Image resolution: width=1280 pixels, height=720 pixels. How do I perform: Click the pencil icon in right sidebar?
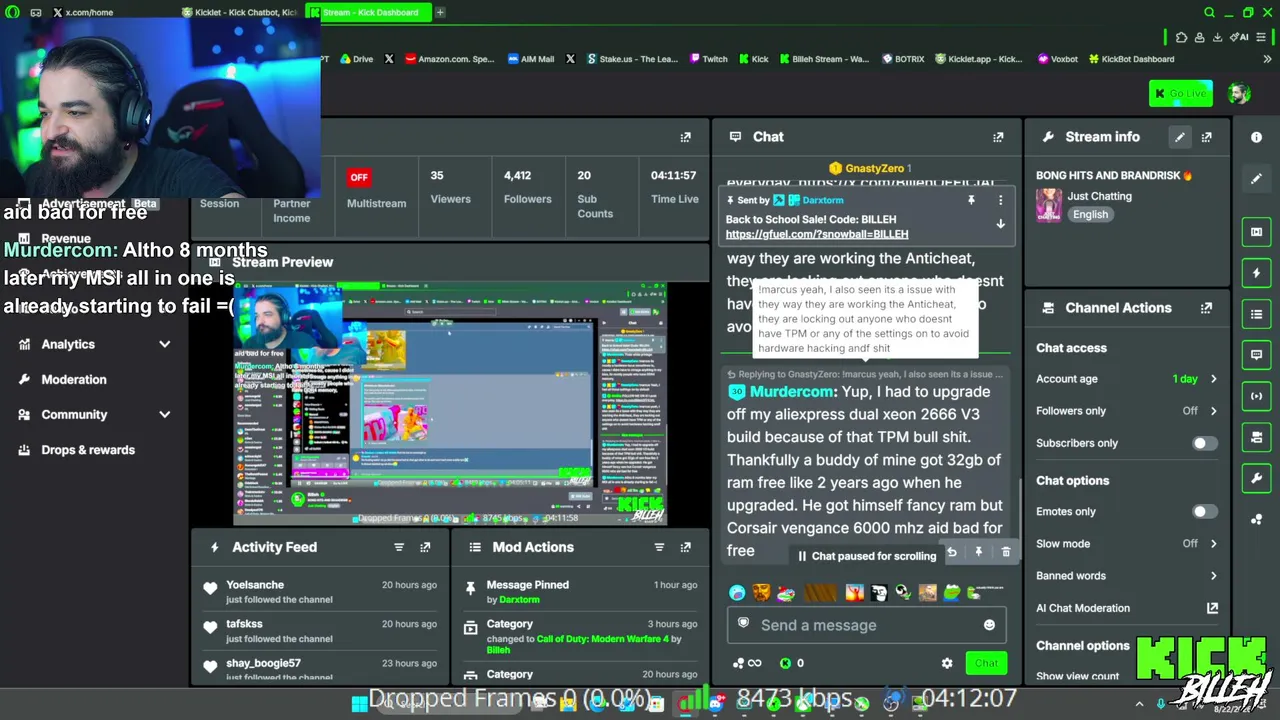(x=1257, y=179)
